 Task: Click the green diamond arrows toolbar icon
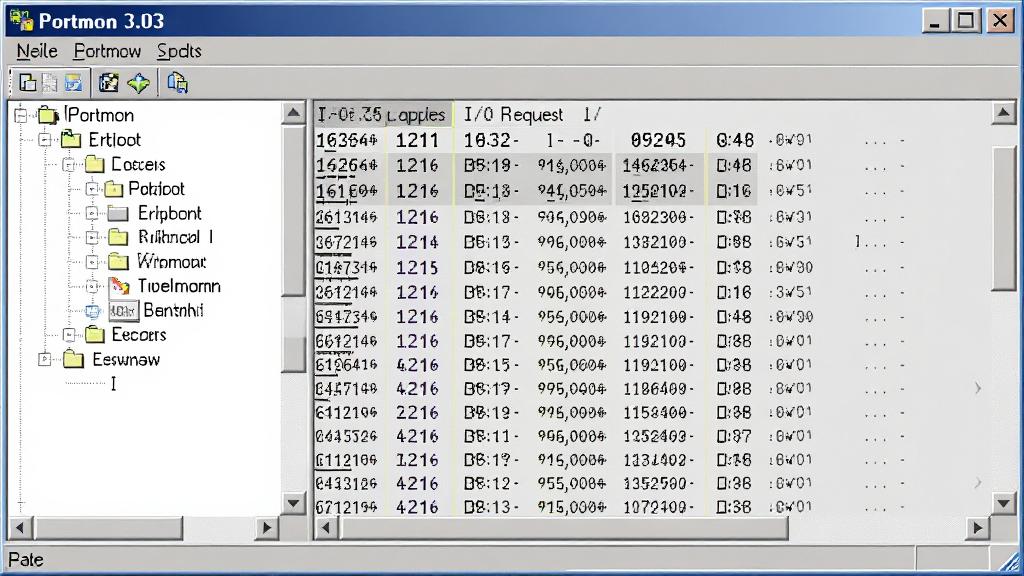(x=138, y=83)
